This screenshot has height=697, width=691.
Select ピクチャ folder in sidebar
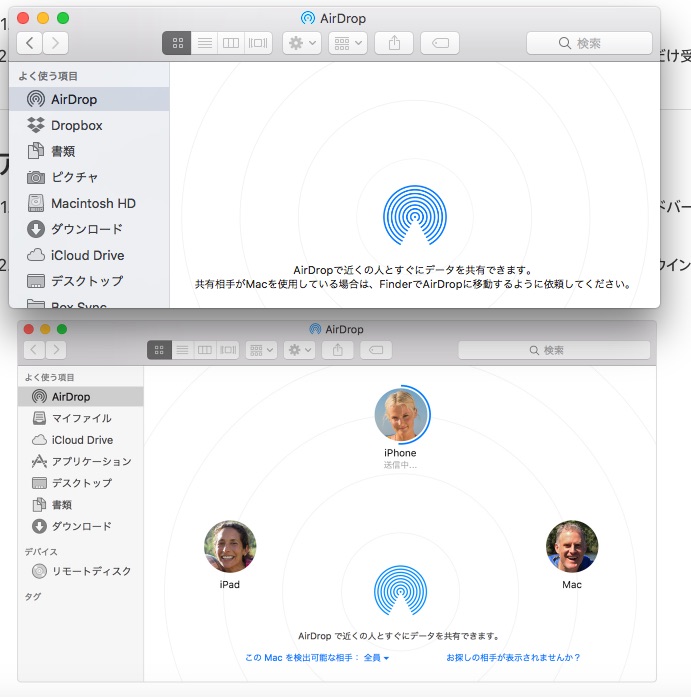74,177
